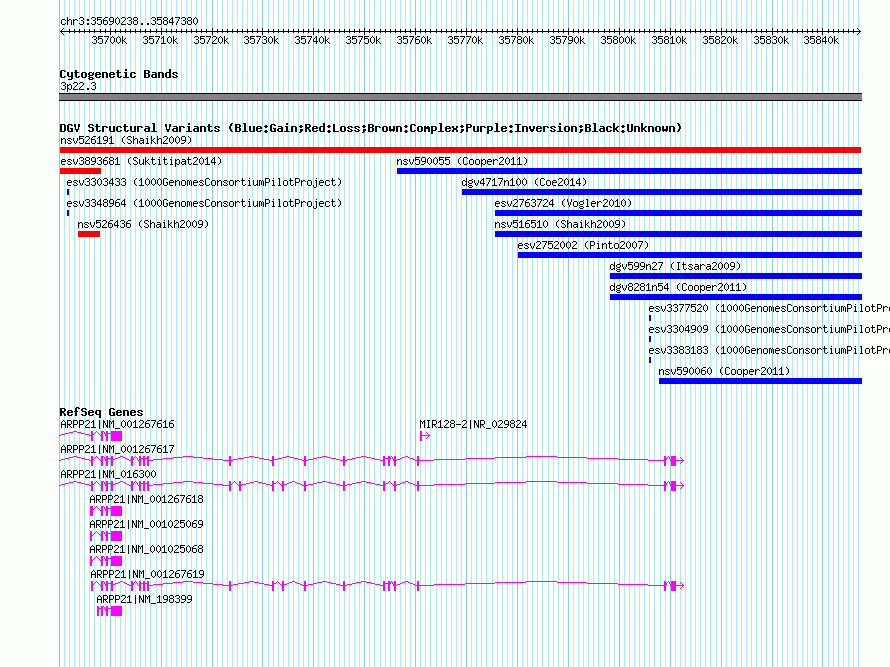Click the chr3:35690238..35847380 coordinate label

[129, 22]
